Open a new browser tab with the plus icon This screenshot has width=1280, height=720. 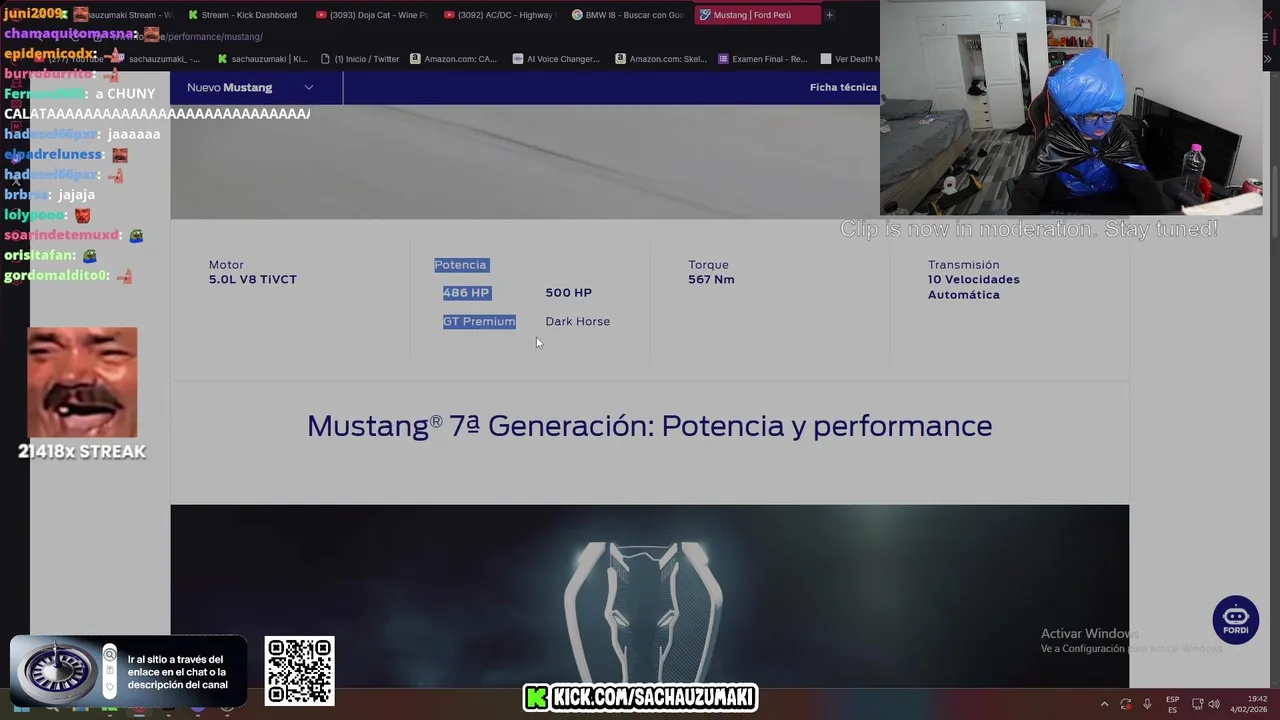829,15
